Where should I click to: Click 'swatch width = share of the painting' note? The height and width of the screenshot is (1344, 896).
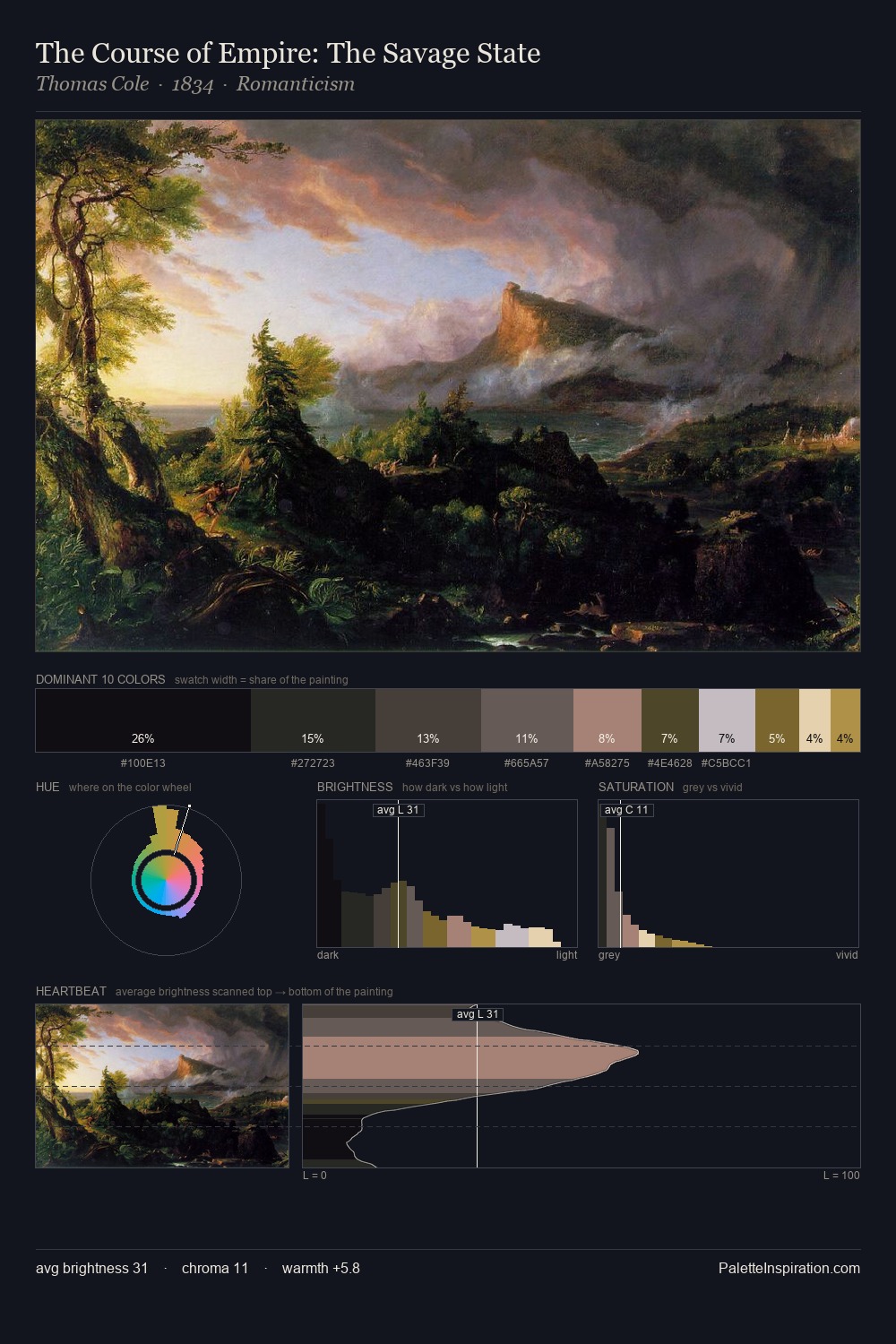pyautogui.click(x=262, y=680)
